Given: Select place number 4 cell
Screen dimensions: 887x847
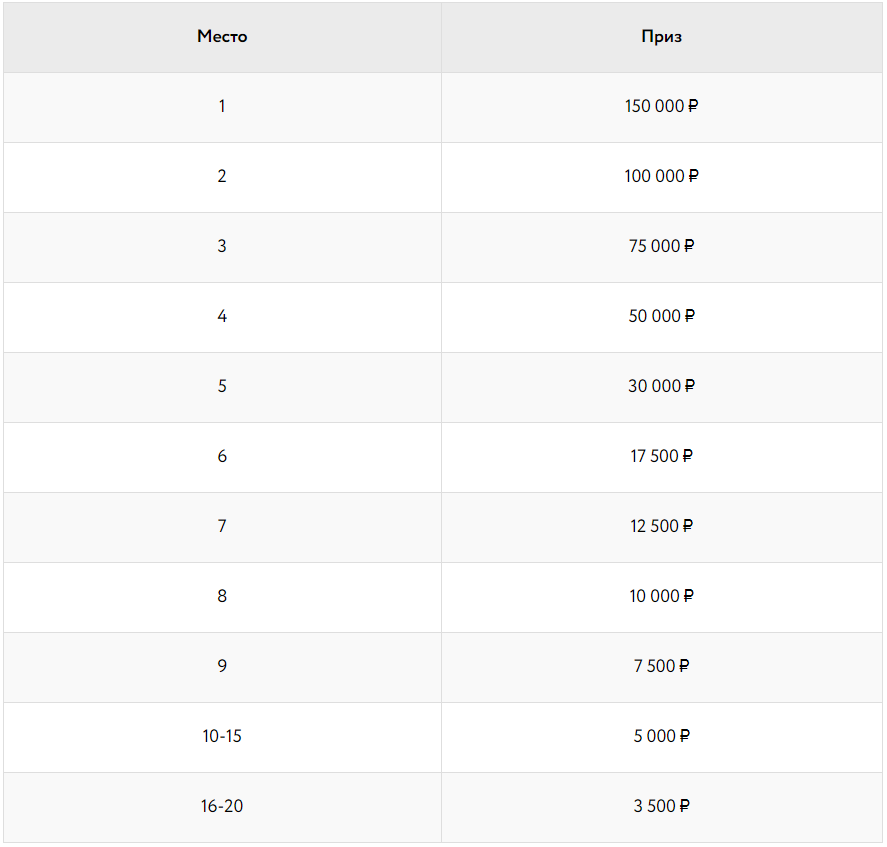Looking at the screenshot, I should click(222, 316).
